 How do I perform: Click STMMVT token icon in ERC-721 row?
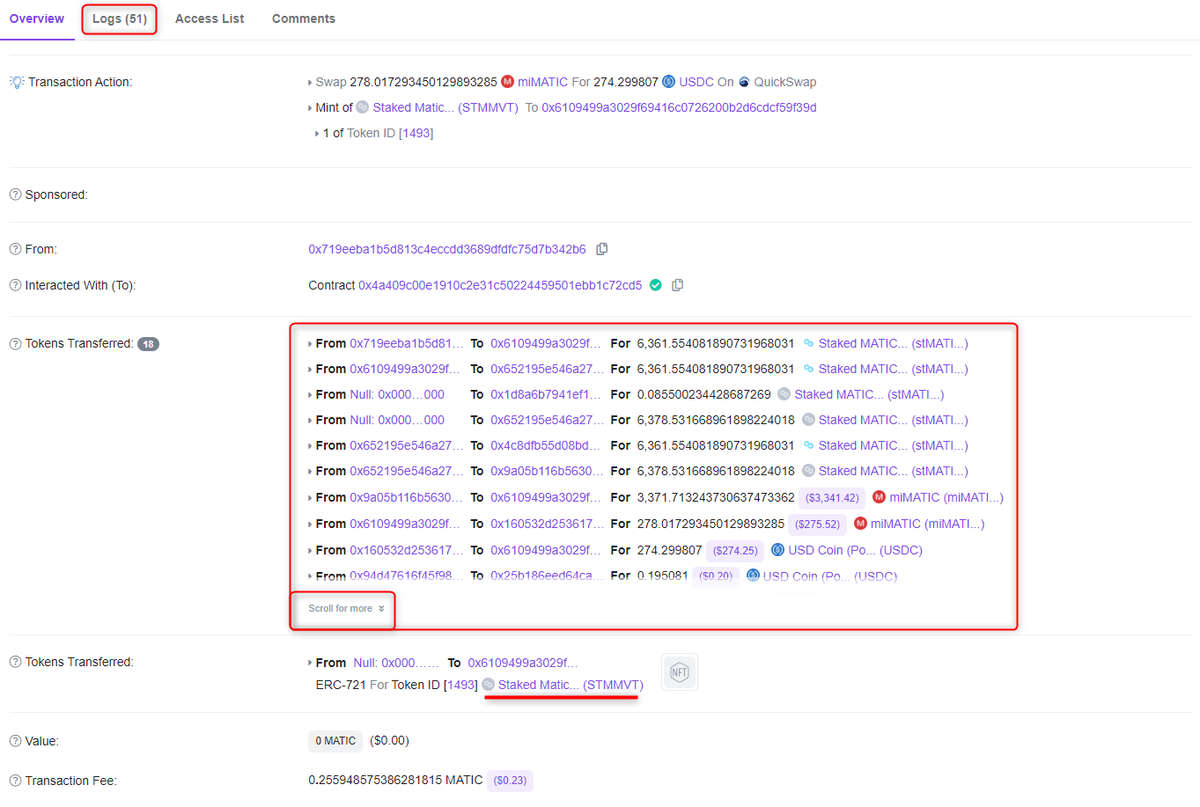click(x=488, y=685)
